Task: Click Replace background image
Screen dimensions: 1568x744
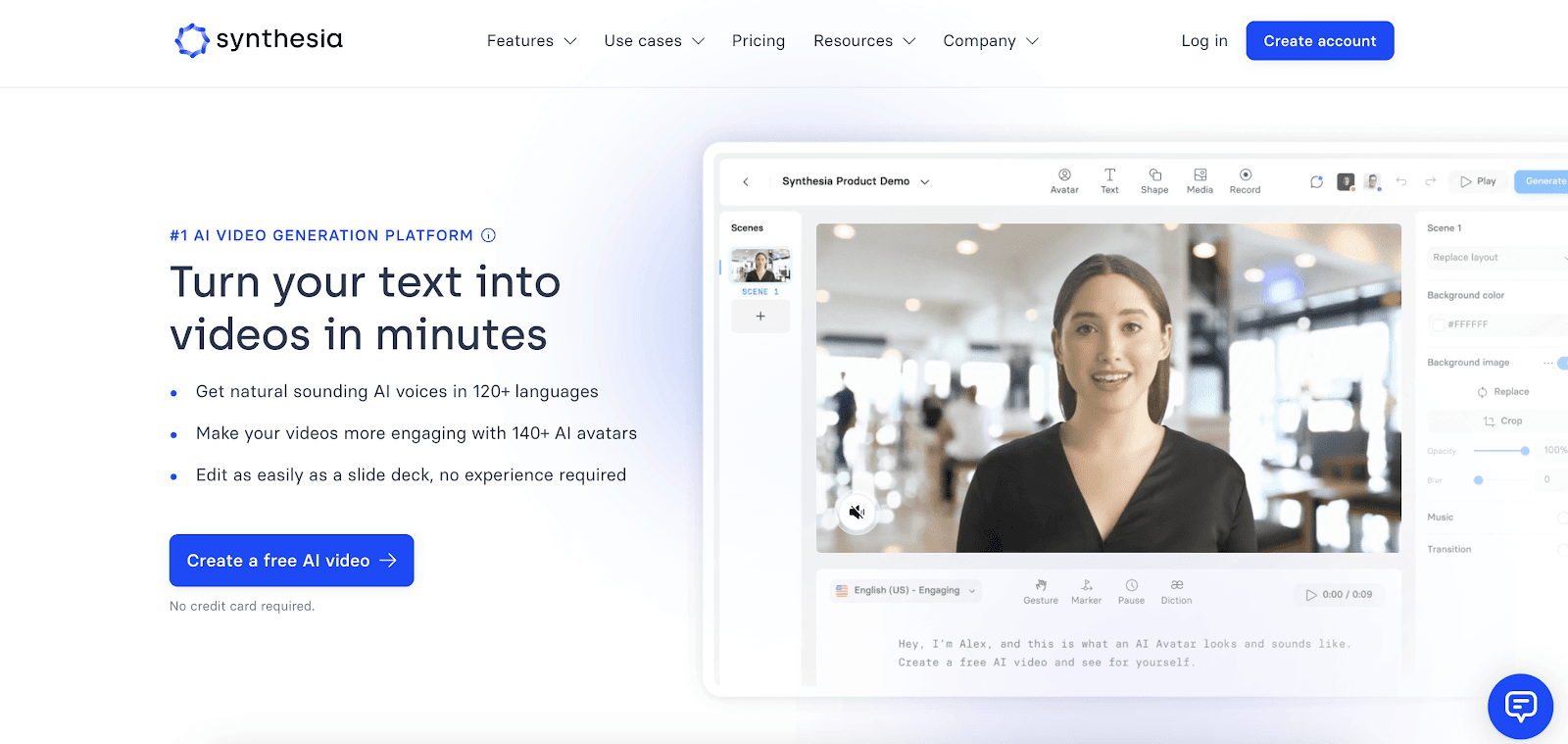Action: [1502, 392]
